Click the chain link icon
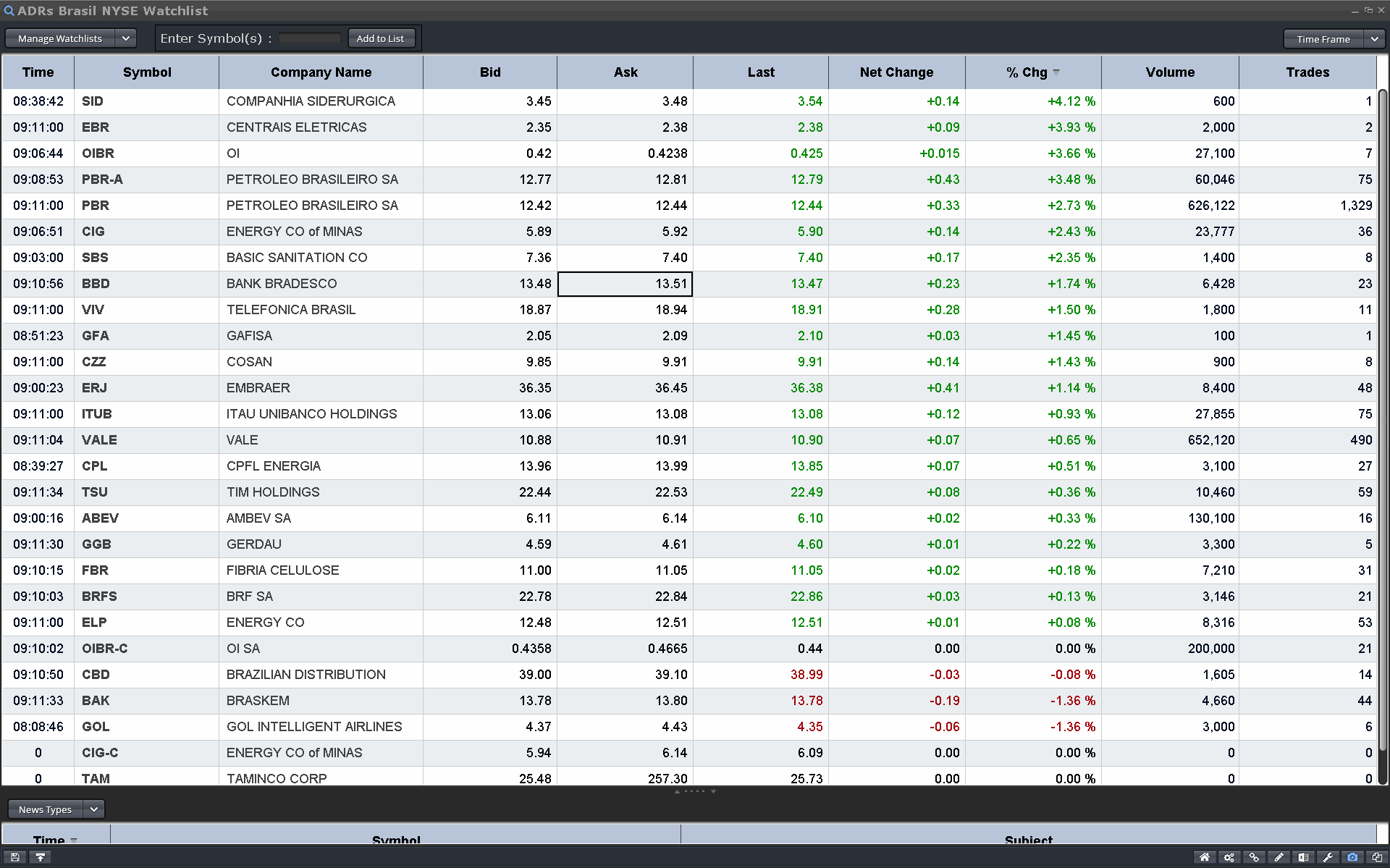The image size is (1390, 868). tap(1254, 857)
